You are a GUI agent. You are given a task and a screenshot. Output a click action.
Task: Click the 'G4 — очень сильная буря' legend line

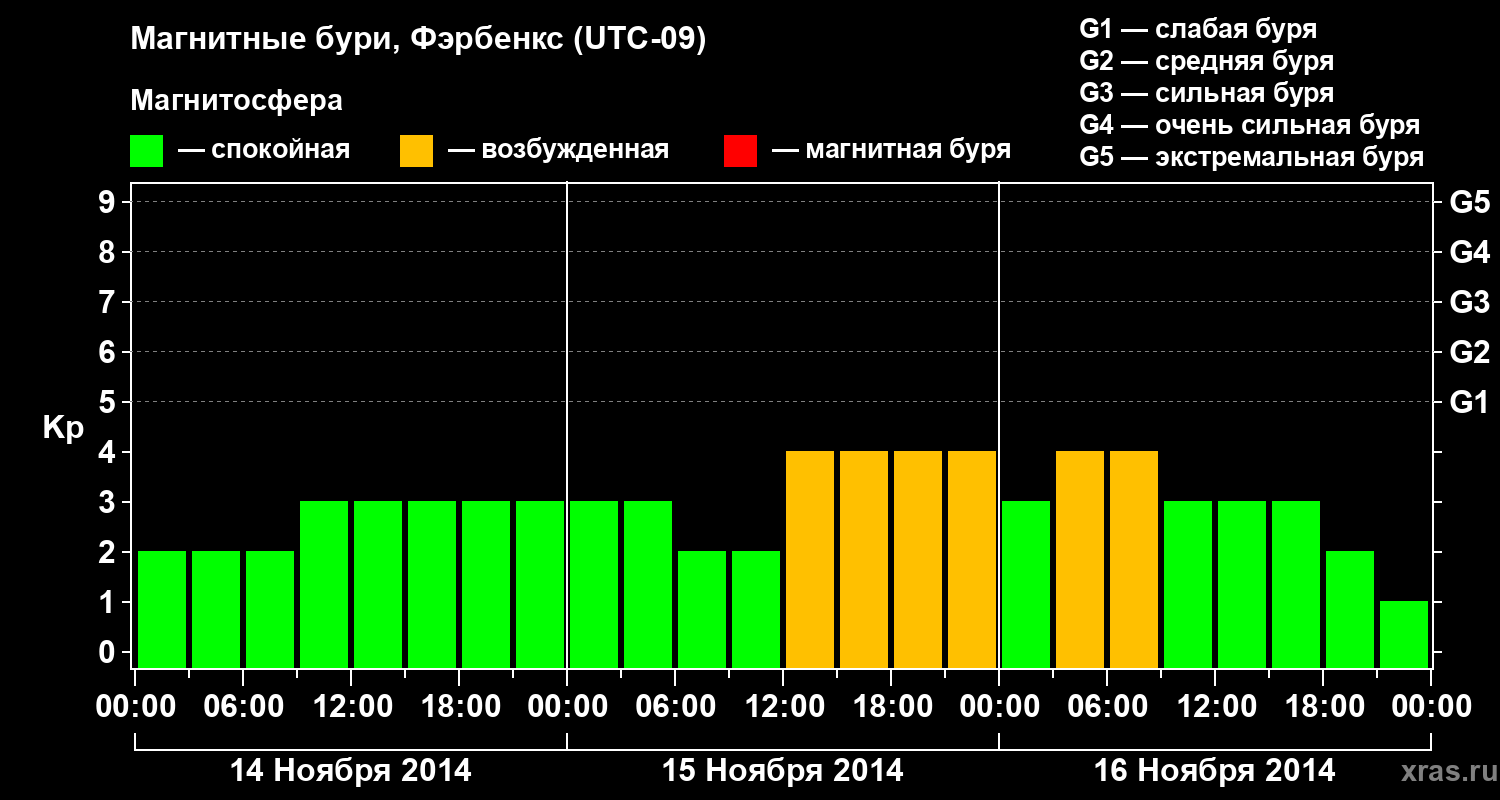[x=1250, y=125]
